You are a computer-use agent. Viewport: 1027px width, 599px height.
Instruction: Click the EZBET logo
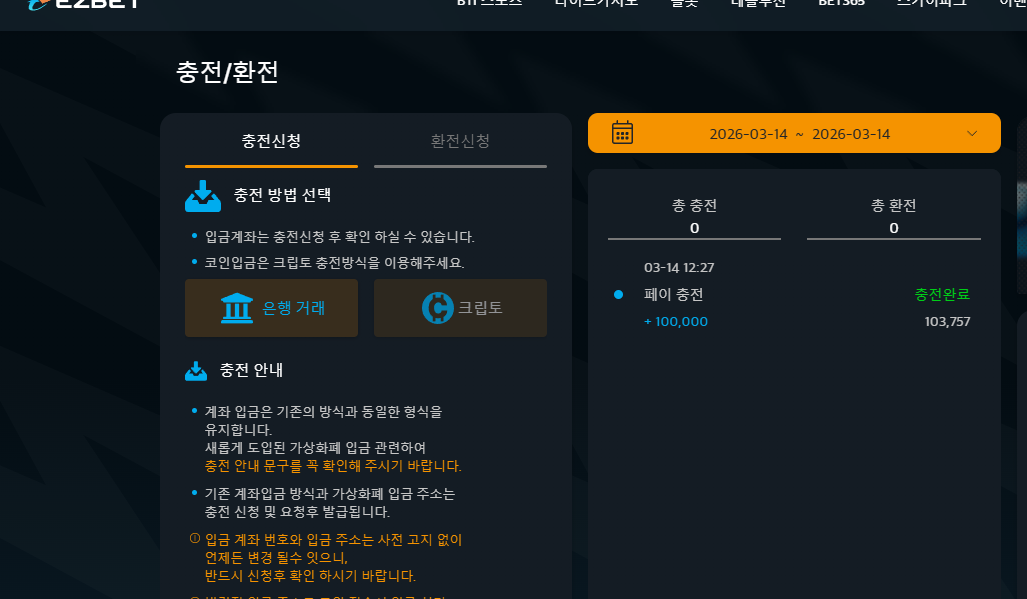(x=83, y=3)
